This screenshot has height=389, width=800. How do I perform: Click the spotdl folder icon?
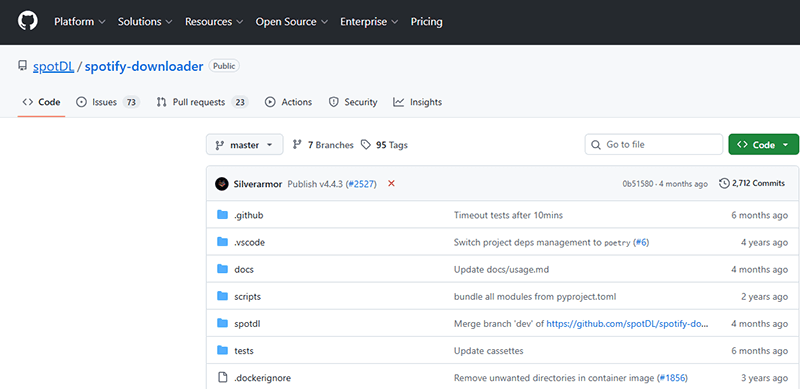coord(222,323)
